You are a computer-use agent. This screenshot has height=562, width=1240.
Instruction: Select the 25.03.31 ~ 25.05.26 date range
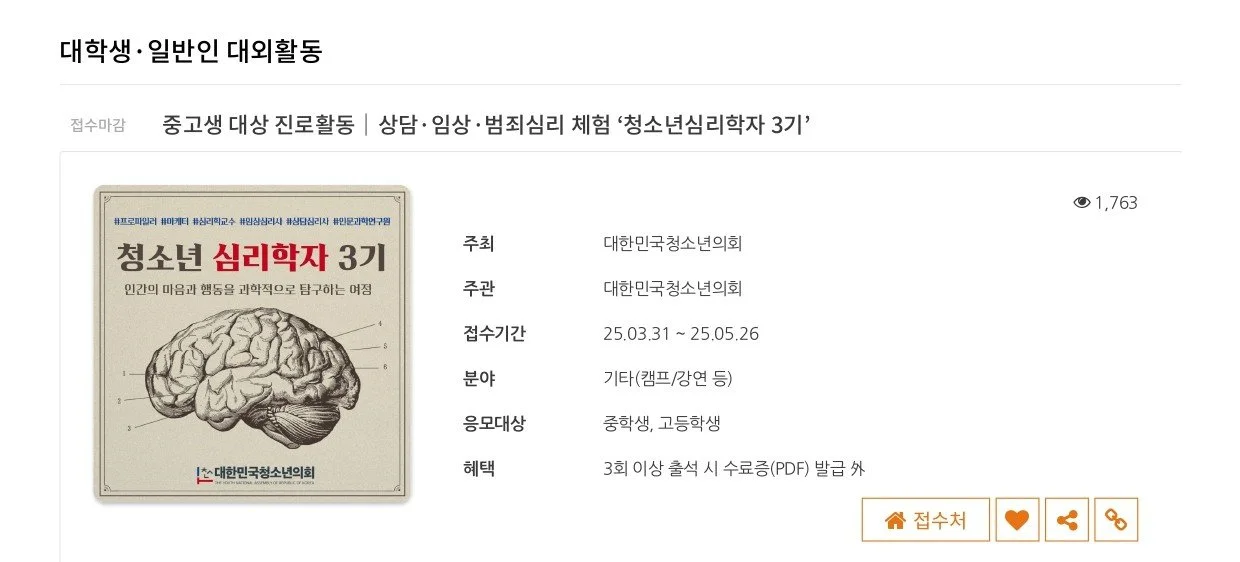click(681, 333)
